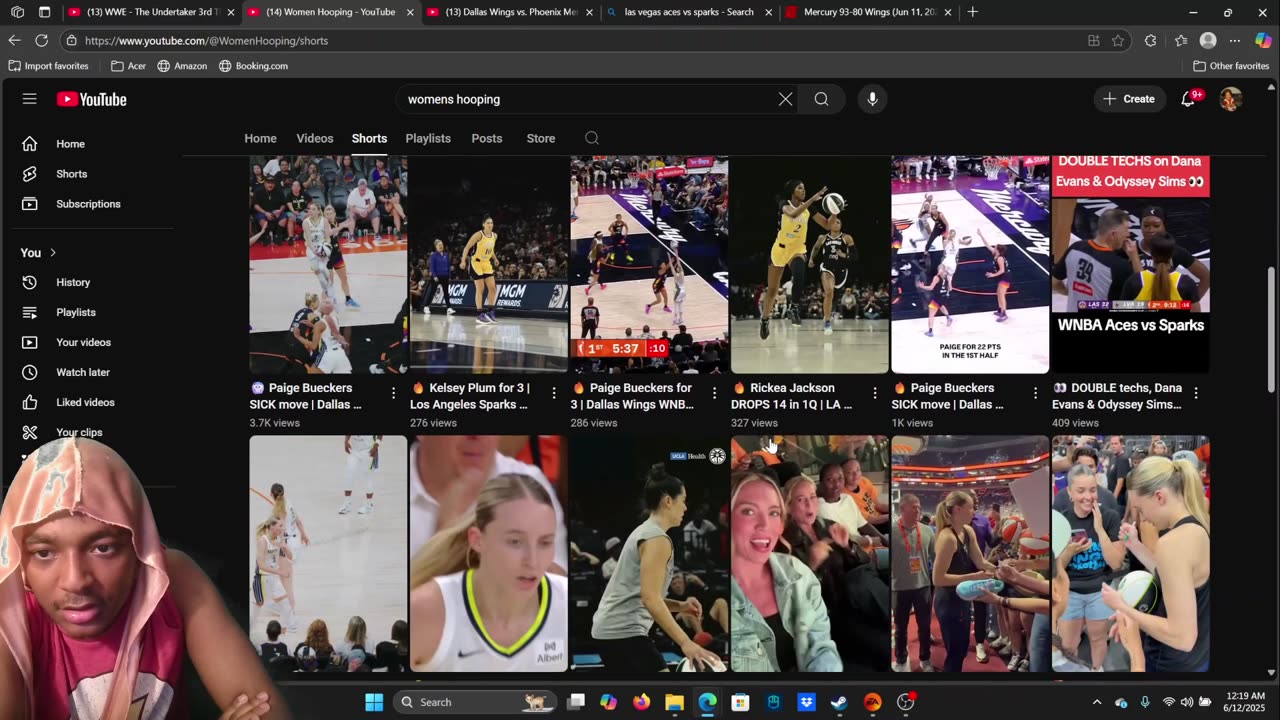Click the womens hooping search field
The image size is (1280, 720).
coord(585,99)
